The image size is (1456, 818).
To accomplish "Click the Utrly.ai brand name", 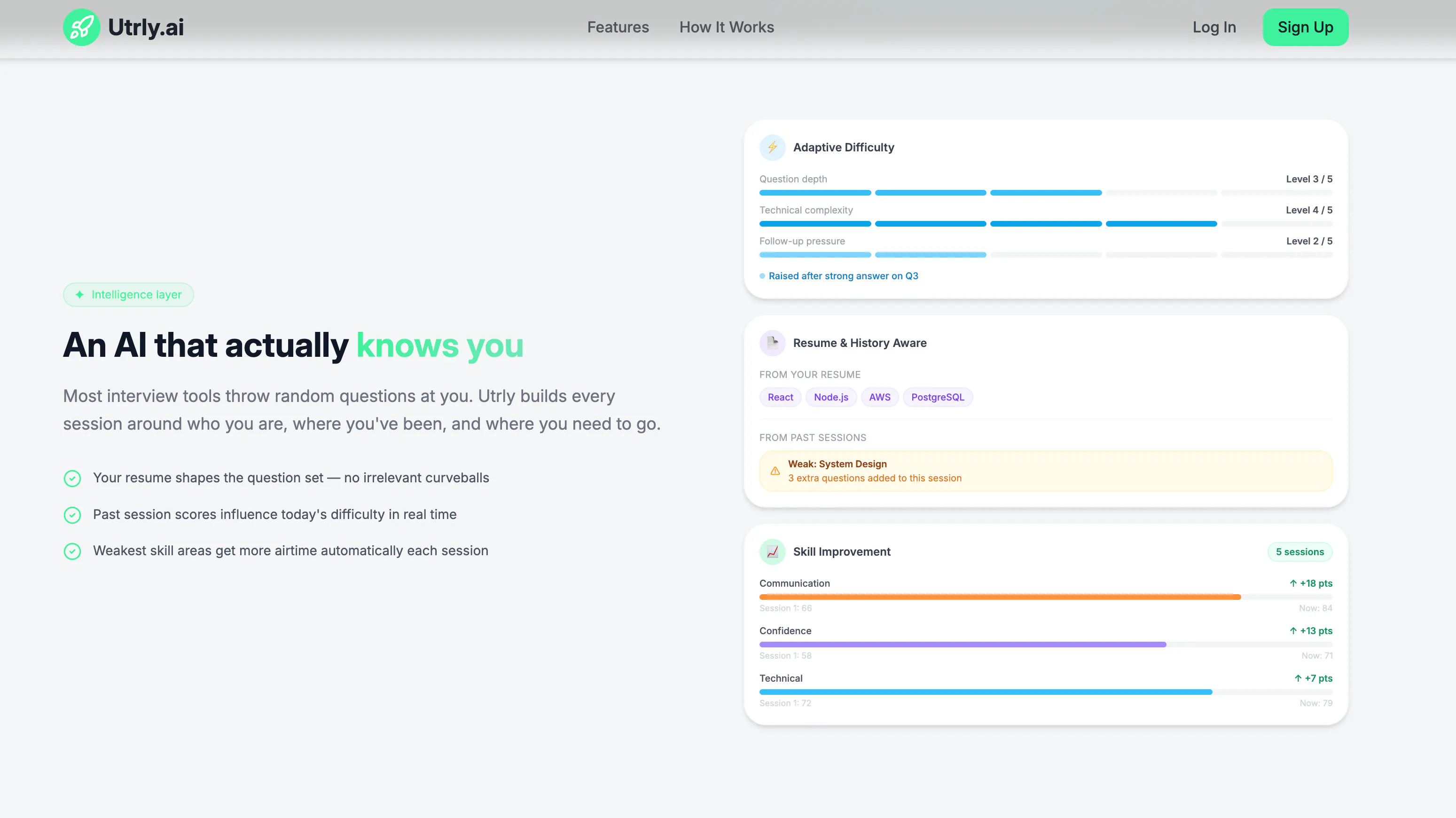I will pos(146,27).
